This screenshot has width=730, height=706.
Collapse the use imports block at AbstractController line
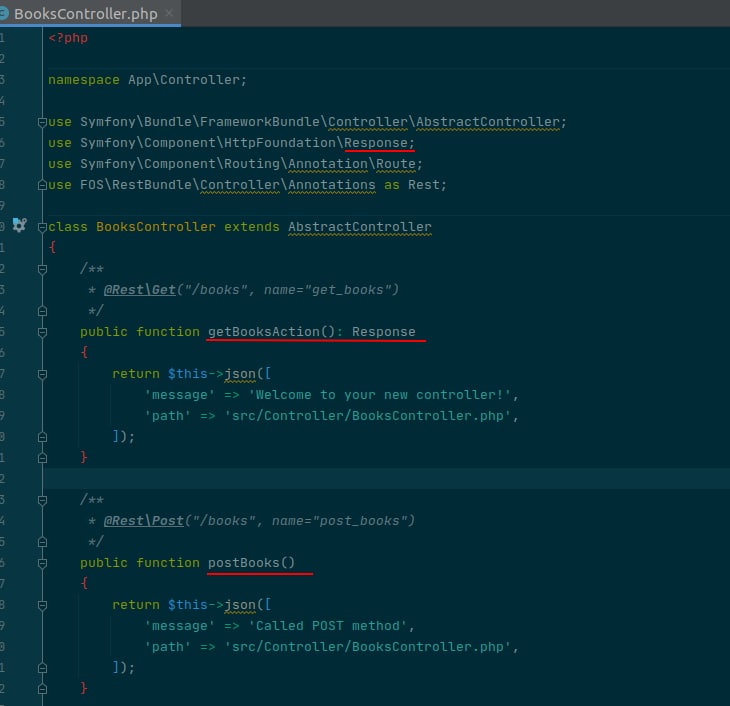42,122
